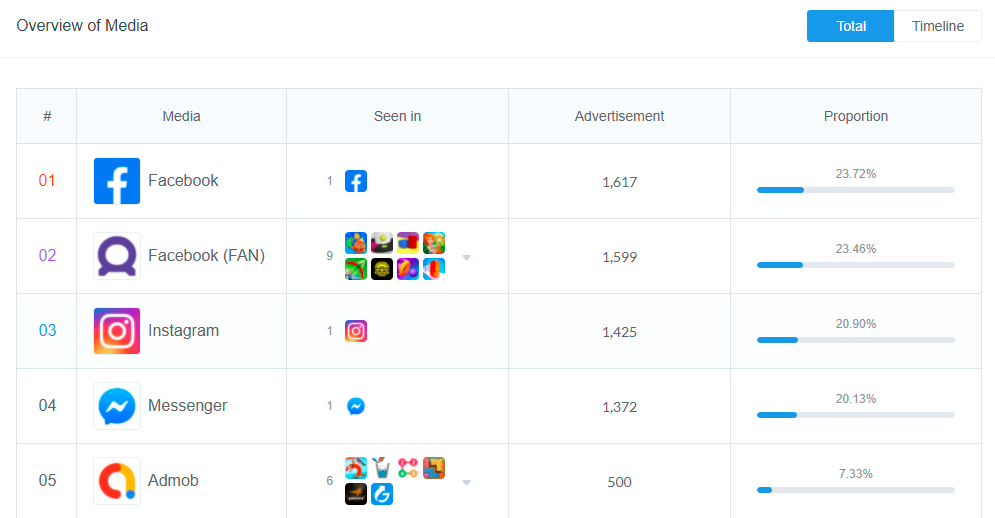Expand Facebook (FAN) seen-in apps list
The width and height of the screenshot is (995, 518).
[x=466, y=257]
